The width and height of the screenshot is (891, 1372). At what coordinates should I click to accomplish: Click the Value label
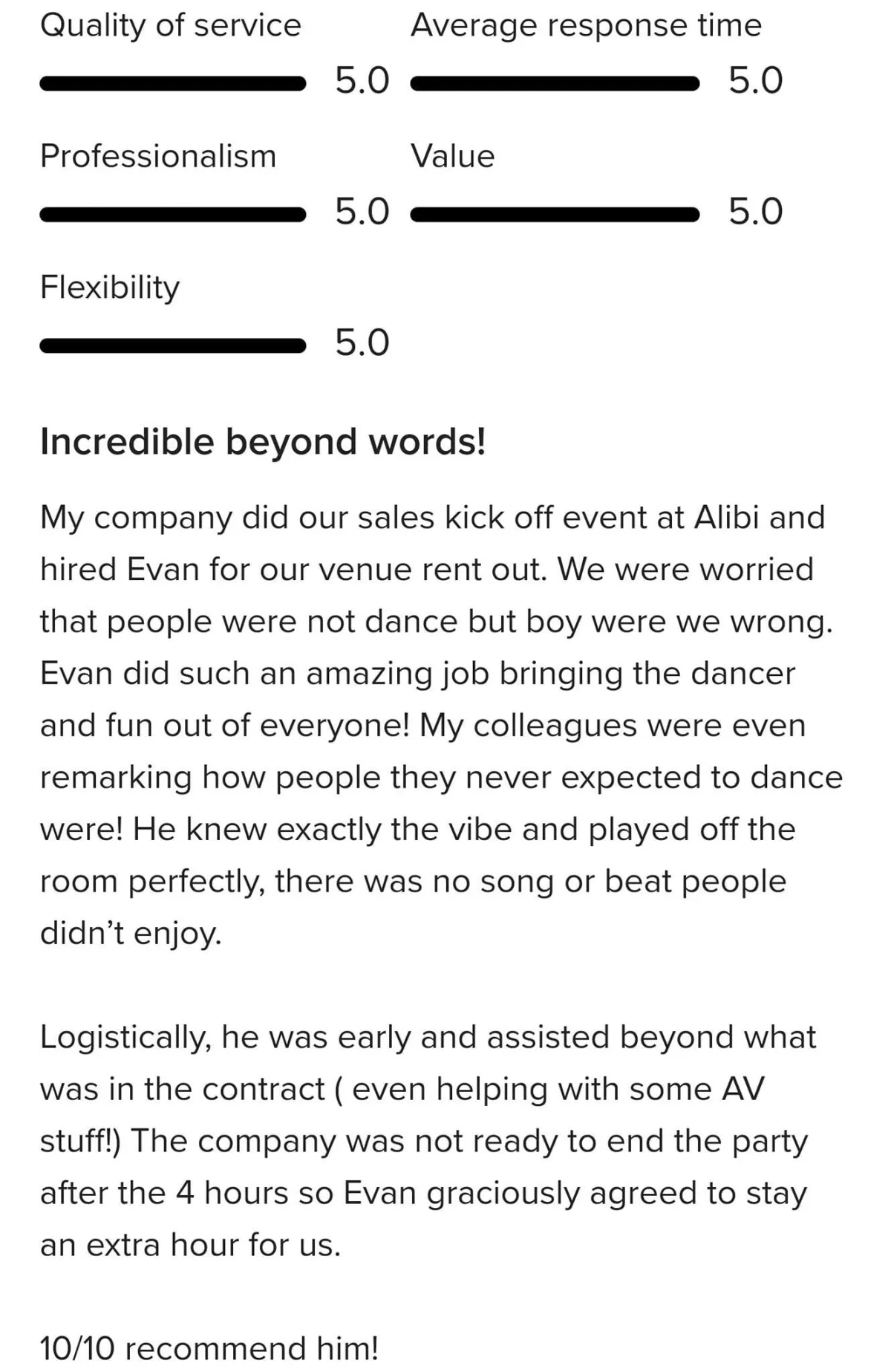(452, 157)
